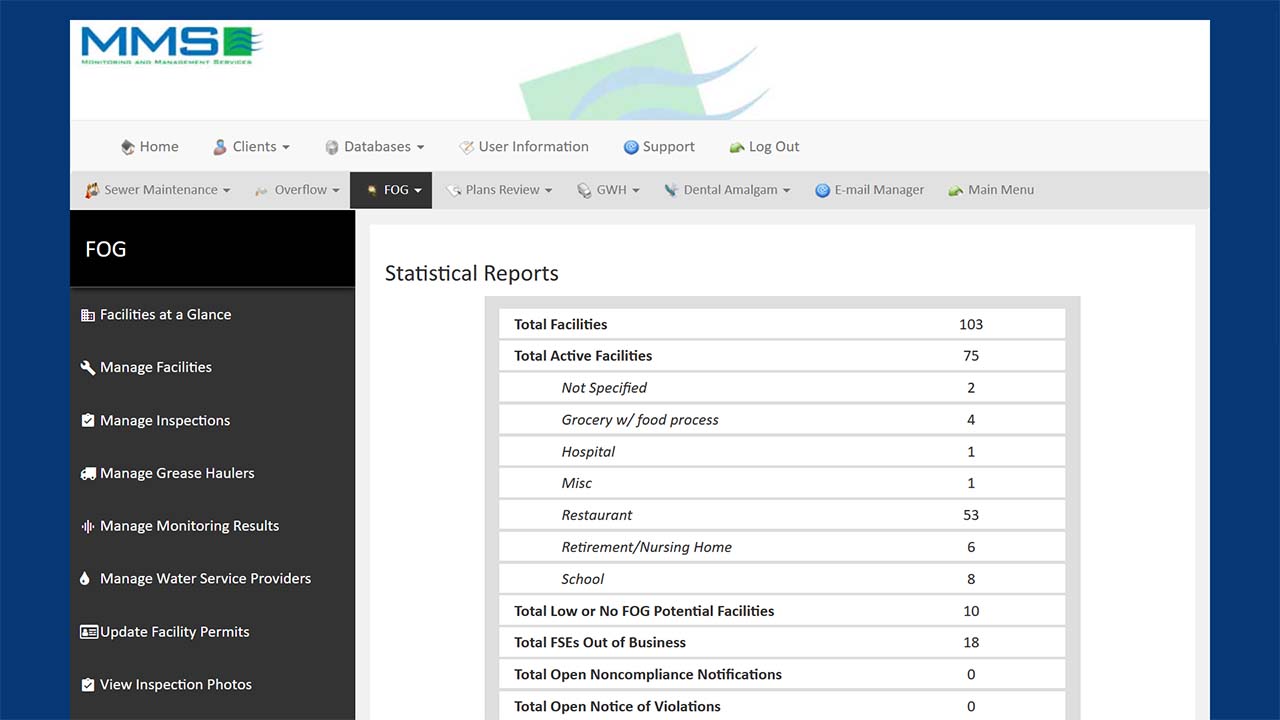
Task: Click the truck icon for Manage Grease Haulers
Action: click(88, 474)
